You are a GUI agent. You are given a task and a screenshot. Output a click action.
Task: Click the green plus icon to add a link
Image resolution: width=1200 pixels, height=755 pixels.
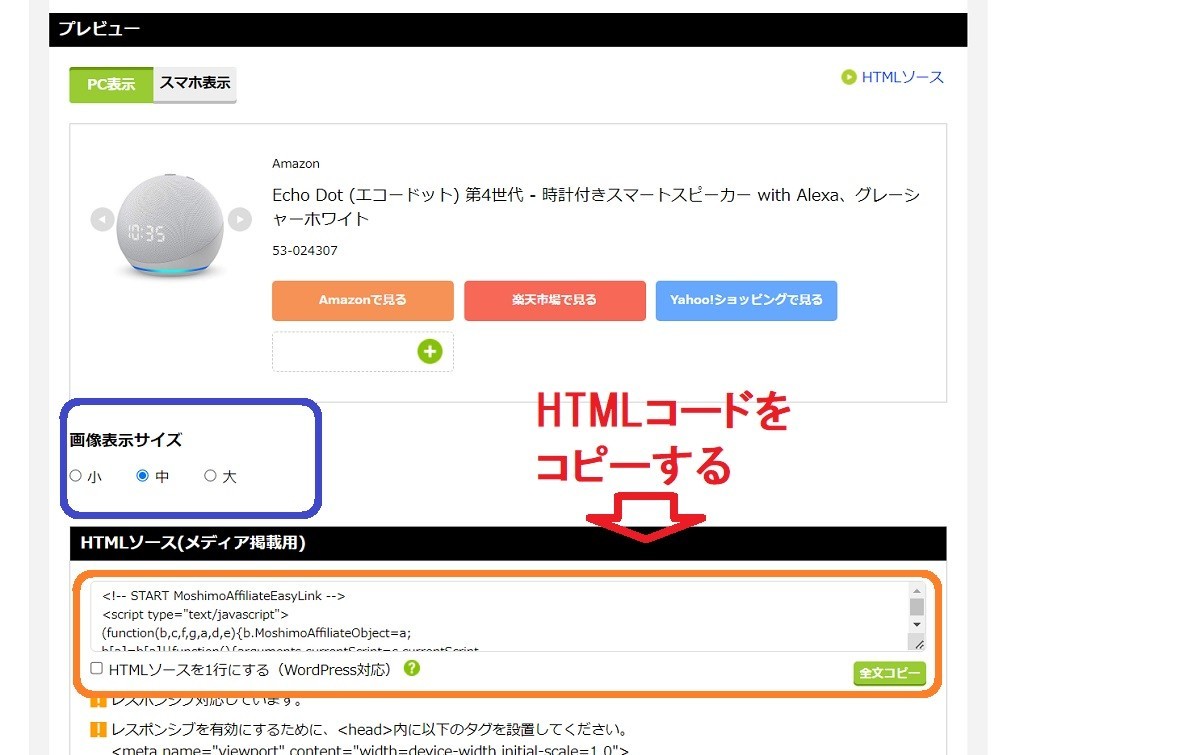point(429,351)
